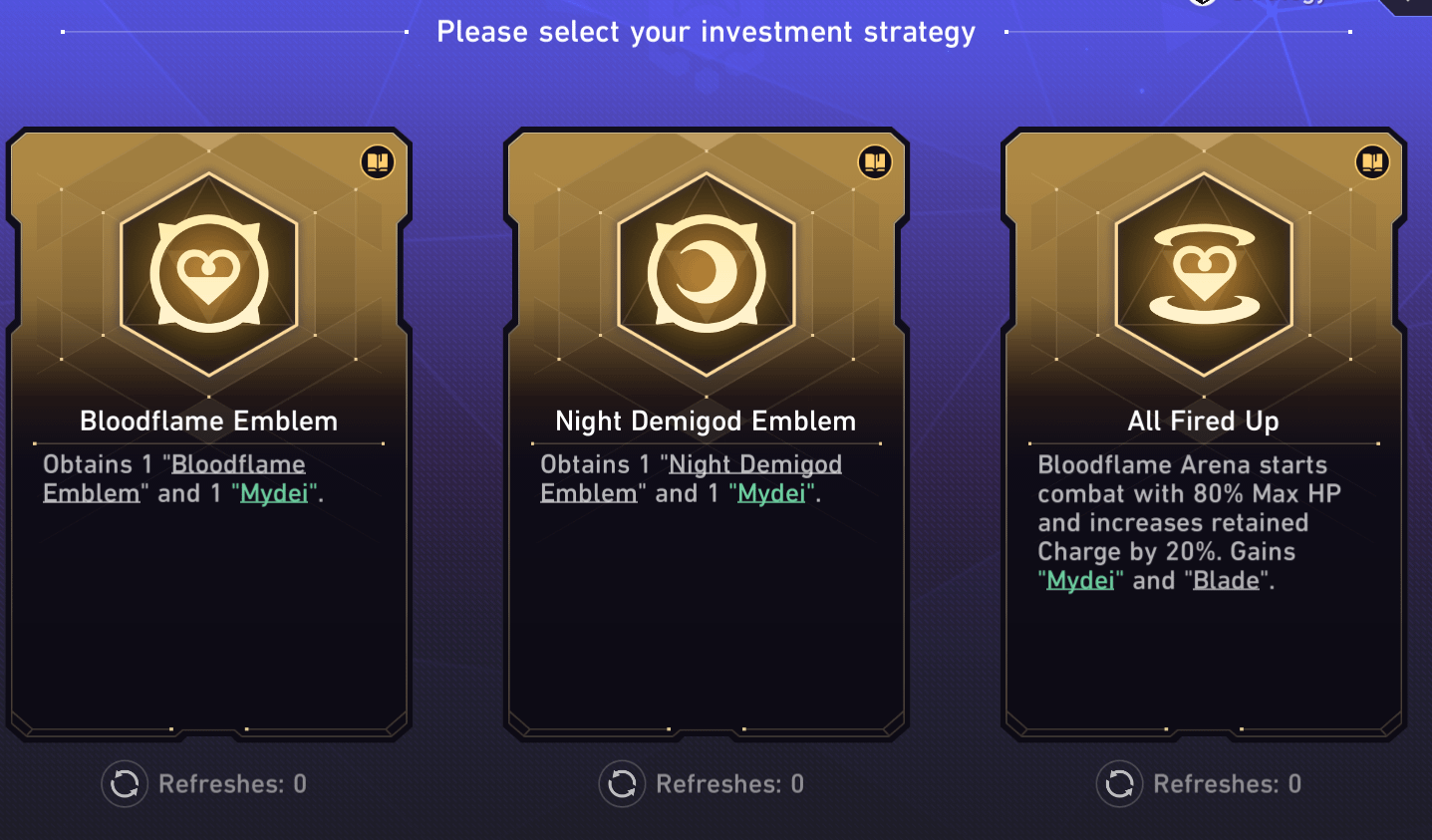This screenshot has height=840, width=1432.
Task: Open the Bloodflame Emblem card's book icon
Action: tap(378, 162)
